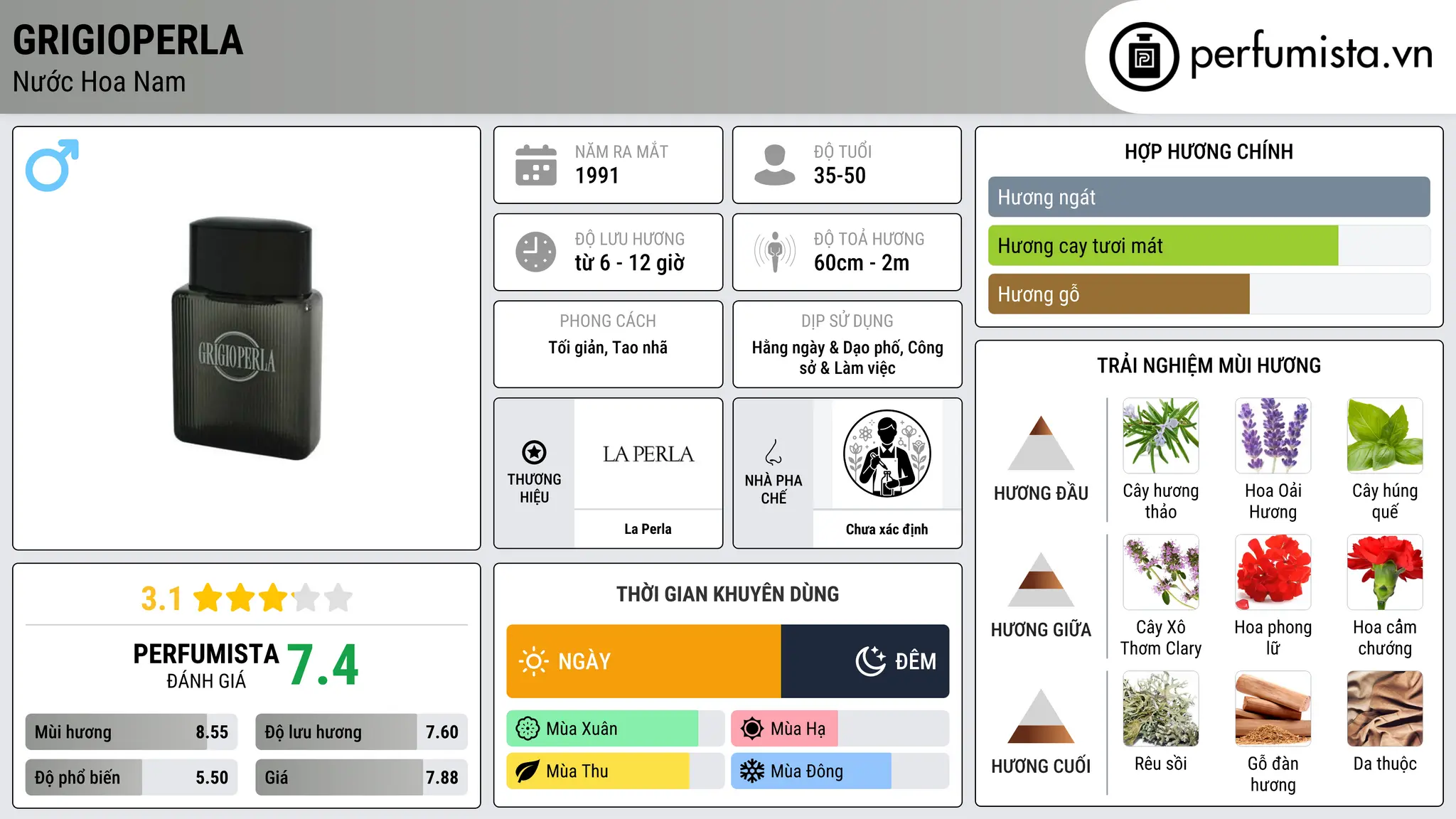1456x819 pixels.
Task: Click the Hương cuối pyramid icon
Action: pyautogui.click(x=1041, y=715)
